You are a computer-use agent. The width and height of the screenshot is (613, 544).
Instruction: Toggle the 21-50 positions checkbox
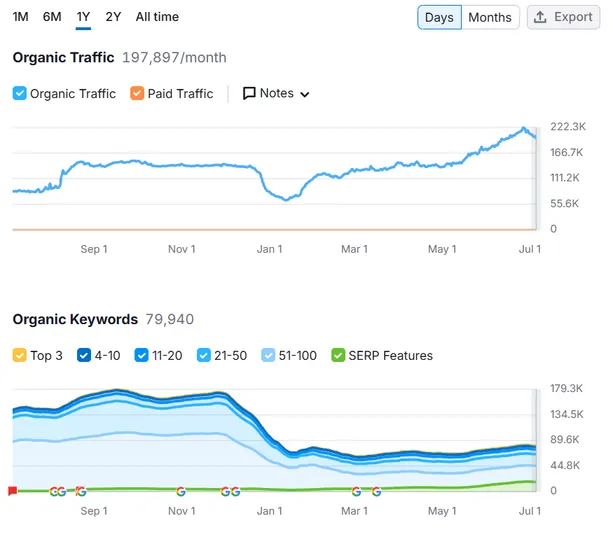point(204,355)
